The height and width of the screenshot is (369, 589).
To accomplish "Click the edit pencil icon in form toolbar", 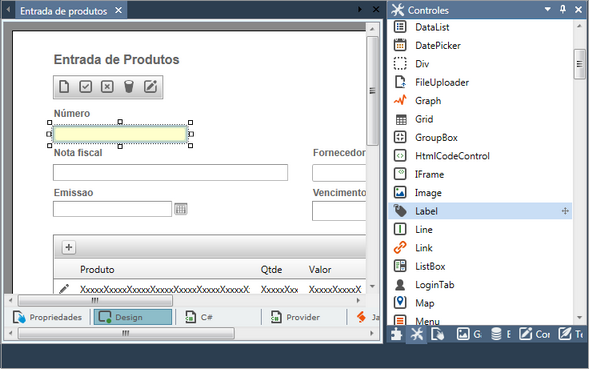I will tap(151, 86).
